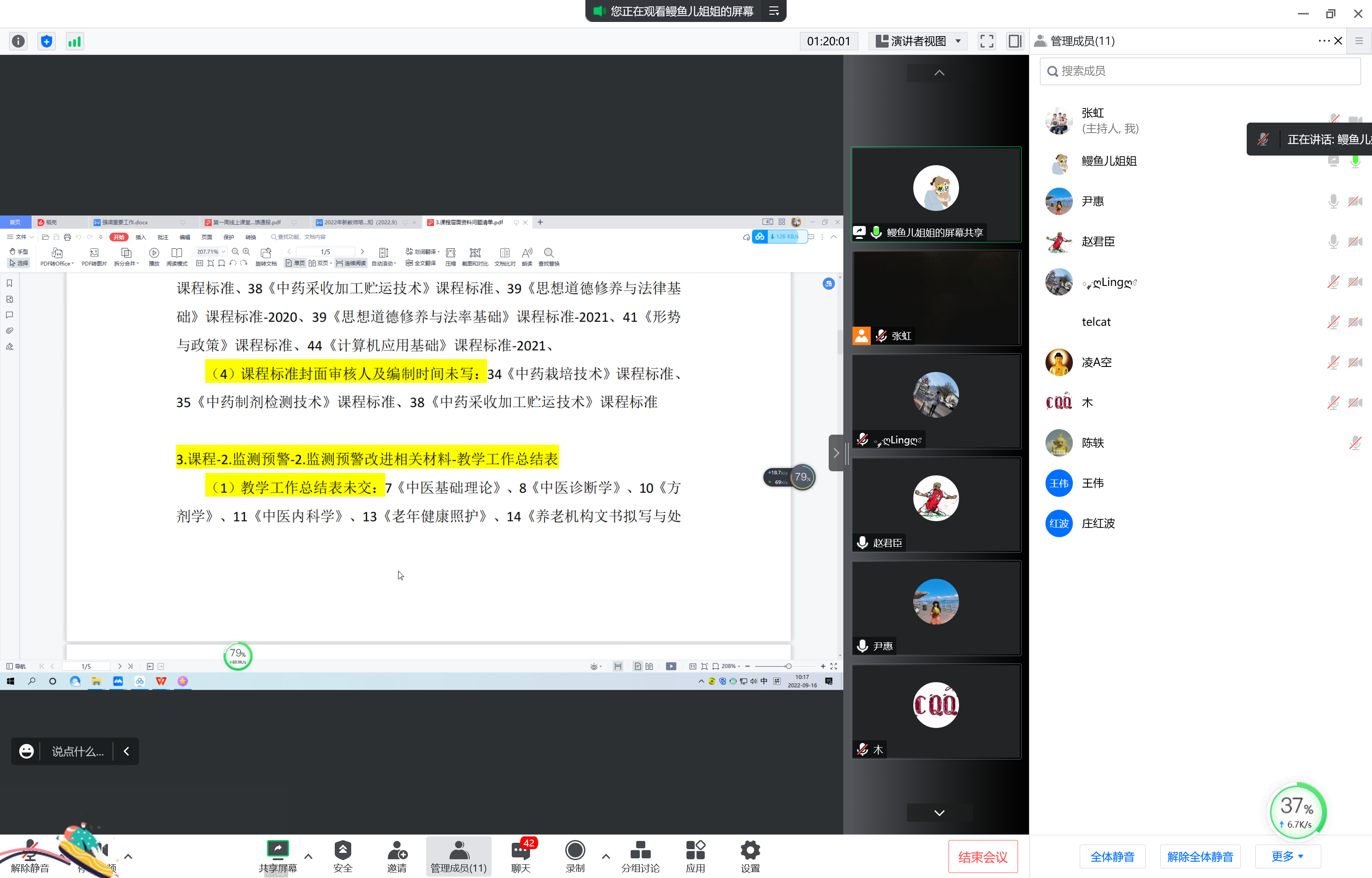Open the network statistics bar icon
Image resolution: width=1372 pixels, height=878 pixels.
75,41
